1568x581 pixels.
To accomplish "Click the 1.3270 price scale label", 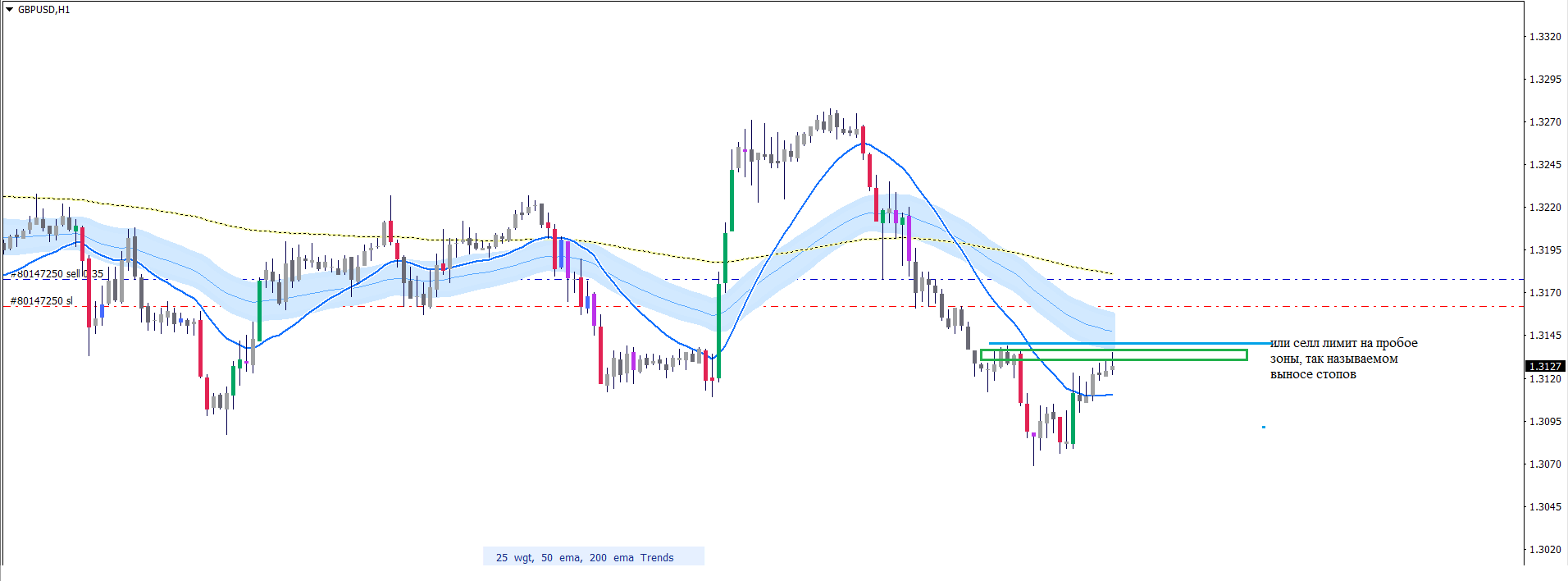I will (x=1545, y=122).
